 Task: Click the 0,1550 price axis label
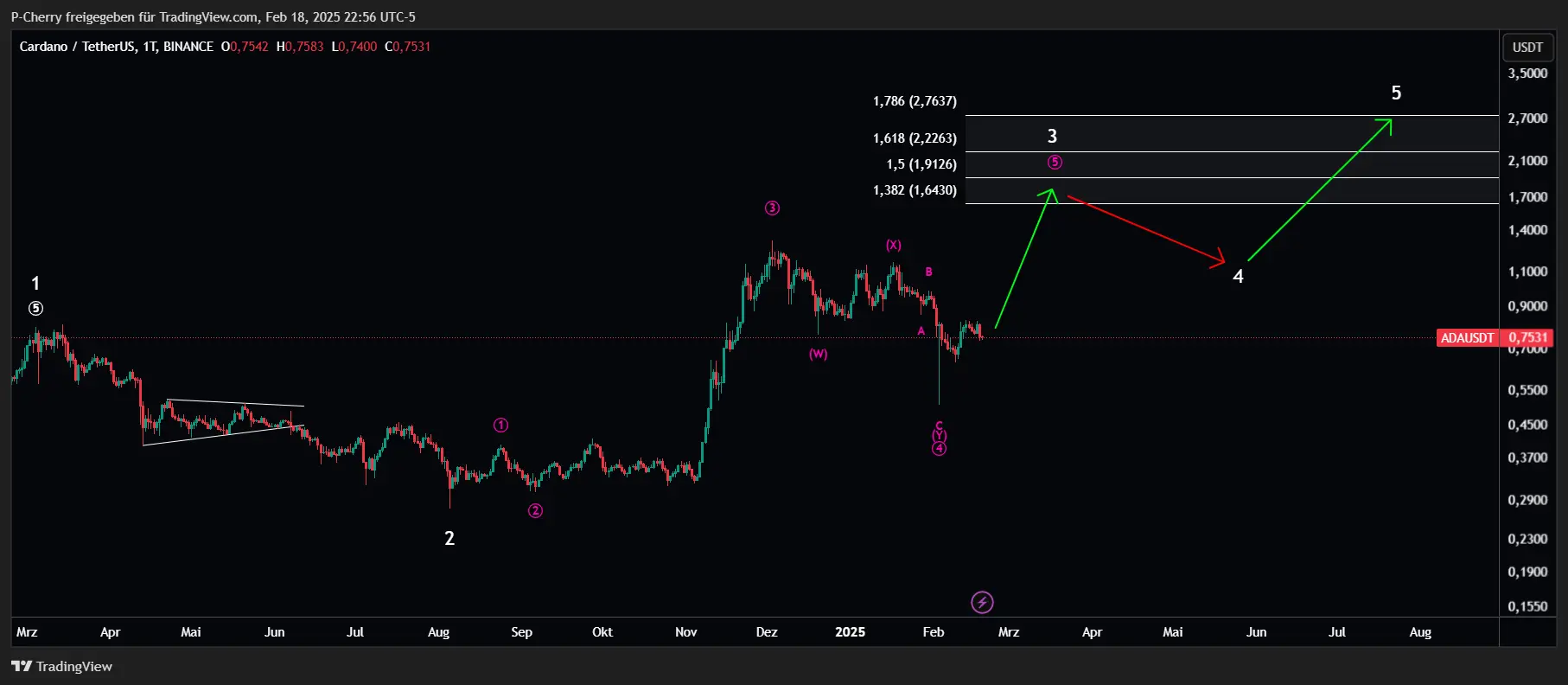(x=1527, y=606)
